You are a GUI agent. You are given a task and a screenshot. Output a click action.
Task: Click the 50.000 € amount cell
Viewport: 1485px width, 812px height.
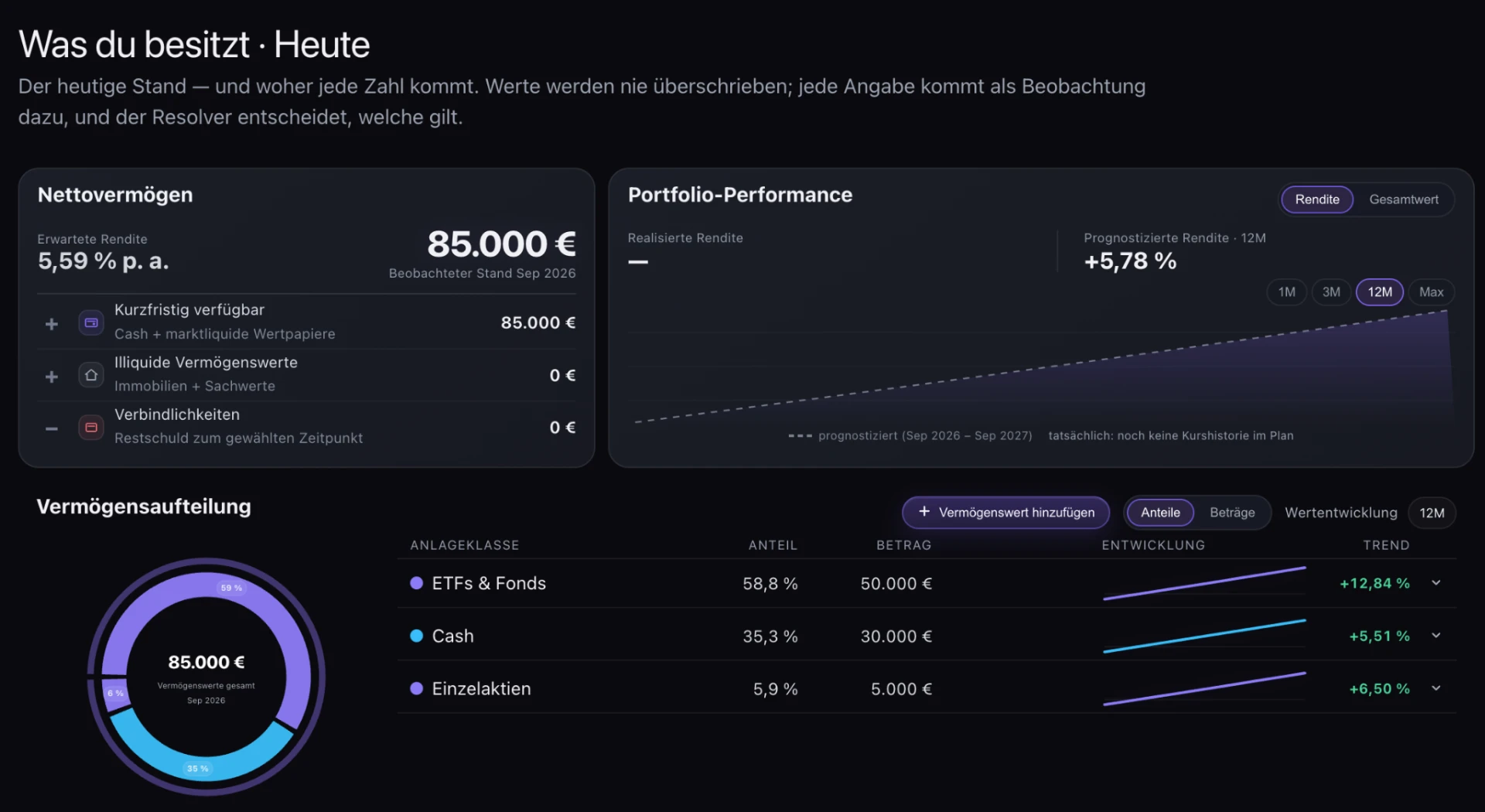pyautogui.click(x=896, y=584)
